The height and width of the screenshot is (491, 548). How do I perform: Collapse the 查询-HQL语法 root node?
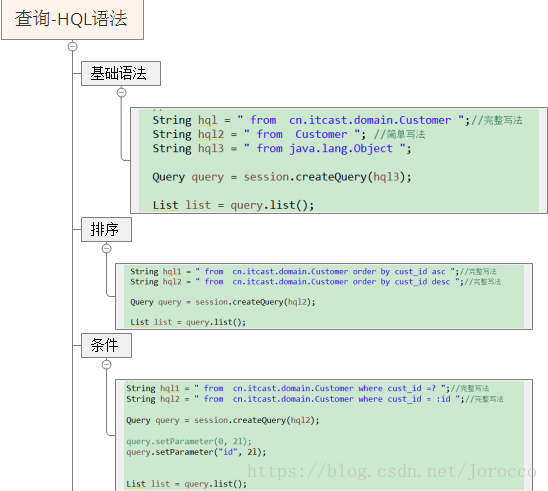(72, 46)
